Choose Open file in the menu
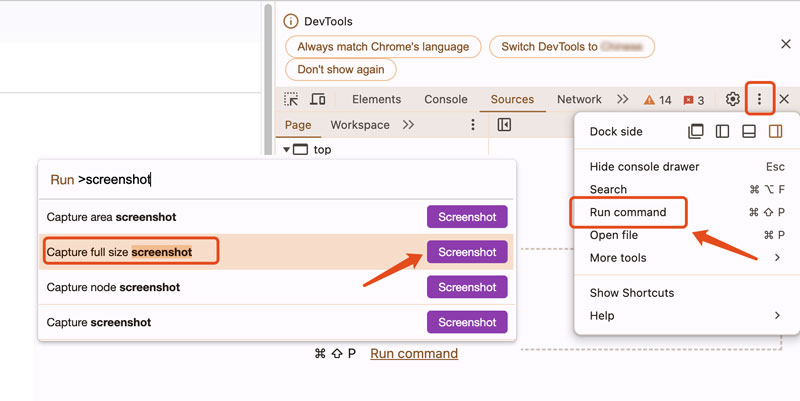800x401 pixels. point(686,235)
